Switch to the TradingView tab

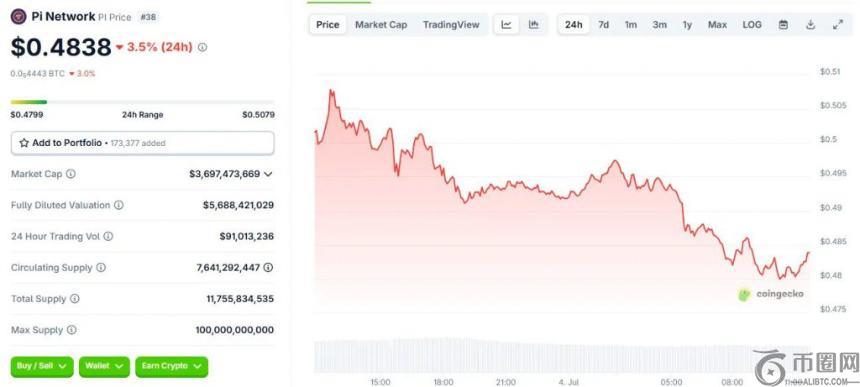pyautogui.click(x=451, y=25)
